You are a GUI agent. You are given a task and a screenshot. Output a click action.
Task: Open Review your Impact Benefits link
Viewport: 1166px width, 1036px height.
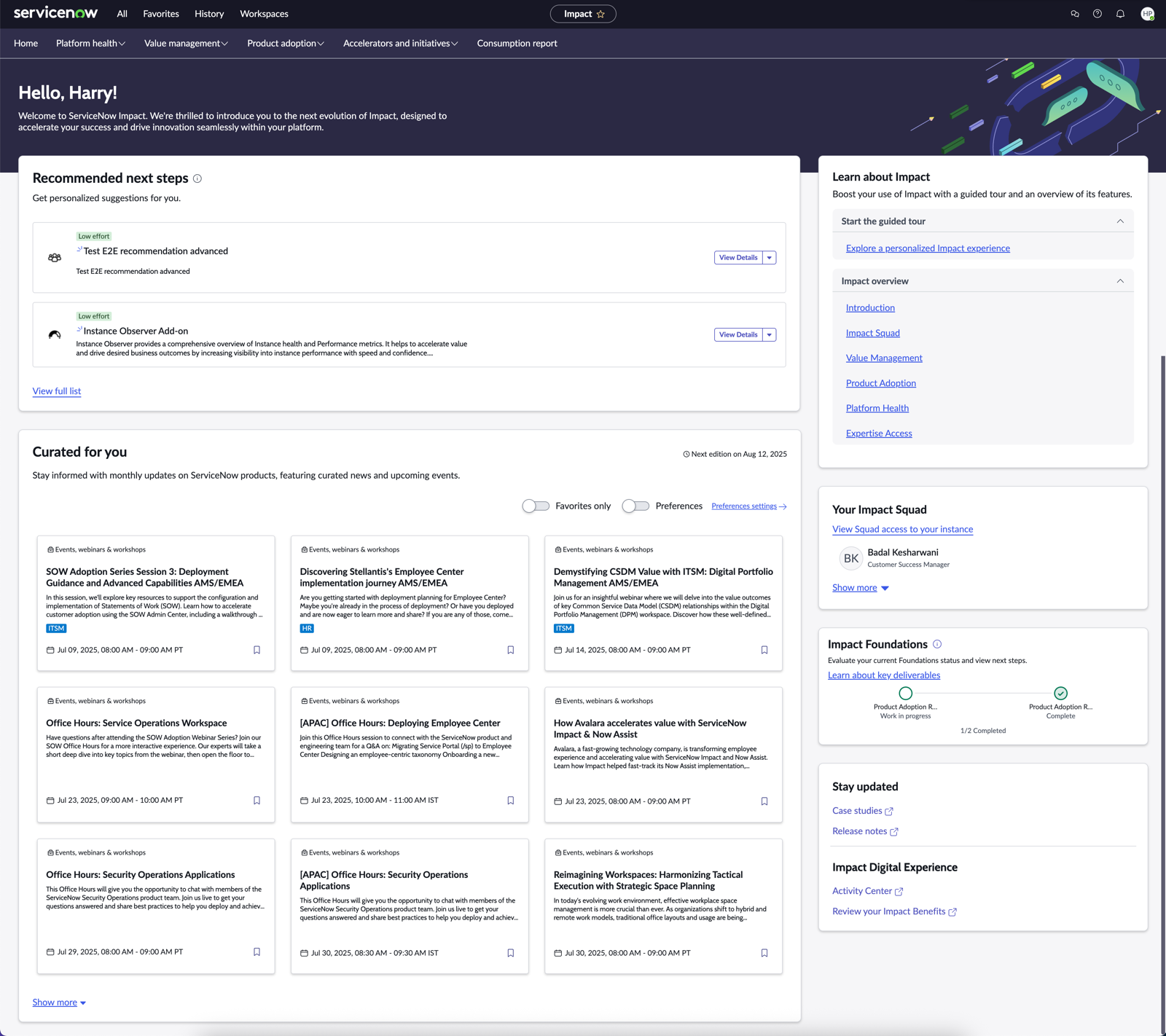[894, 911]
